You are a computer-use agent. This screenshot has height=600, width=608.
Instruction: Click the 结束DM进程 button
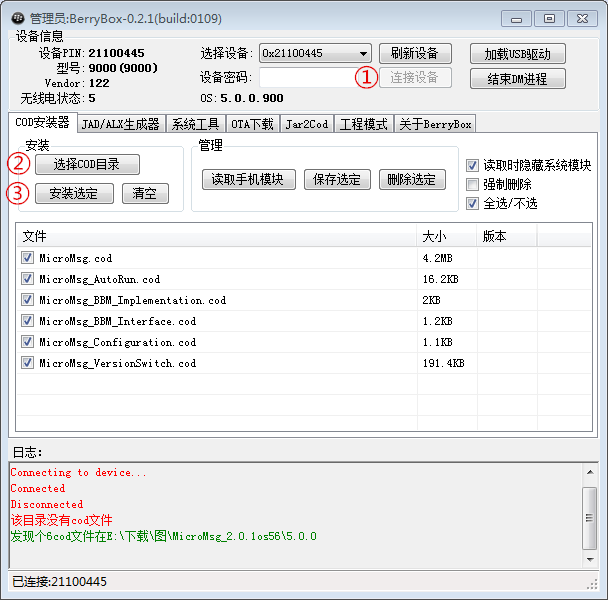(x=518, y=79)
